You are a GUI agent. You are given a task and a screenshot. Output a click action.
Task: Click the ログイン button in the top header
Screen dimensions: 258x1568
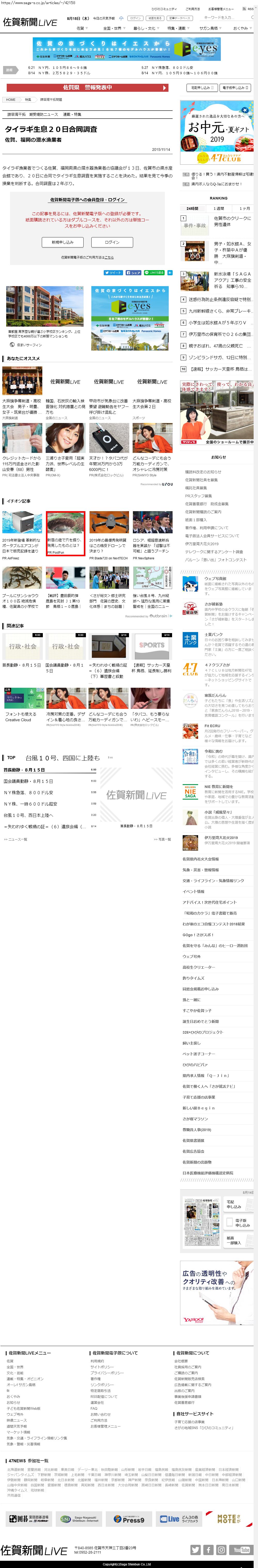[x=135, y=18]
